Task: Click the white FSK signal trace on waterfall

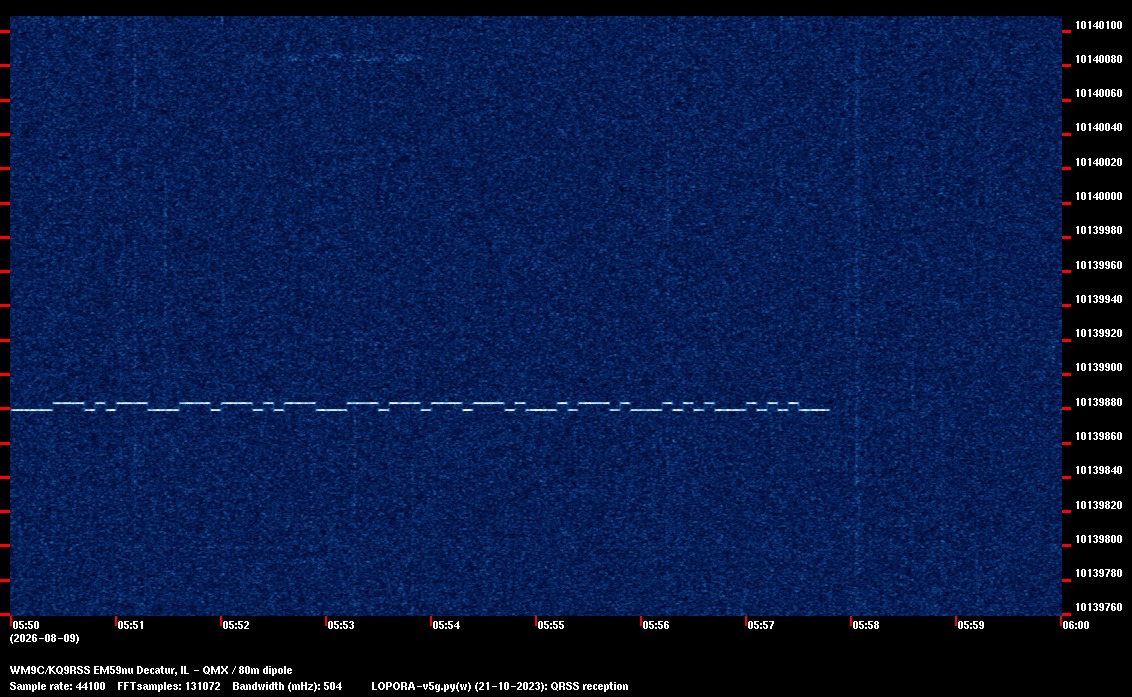Action: click(420, 406)
